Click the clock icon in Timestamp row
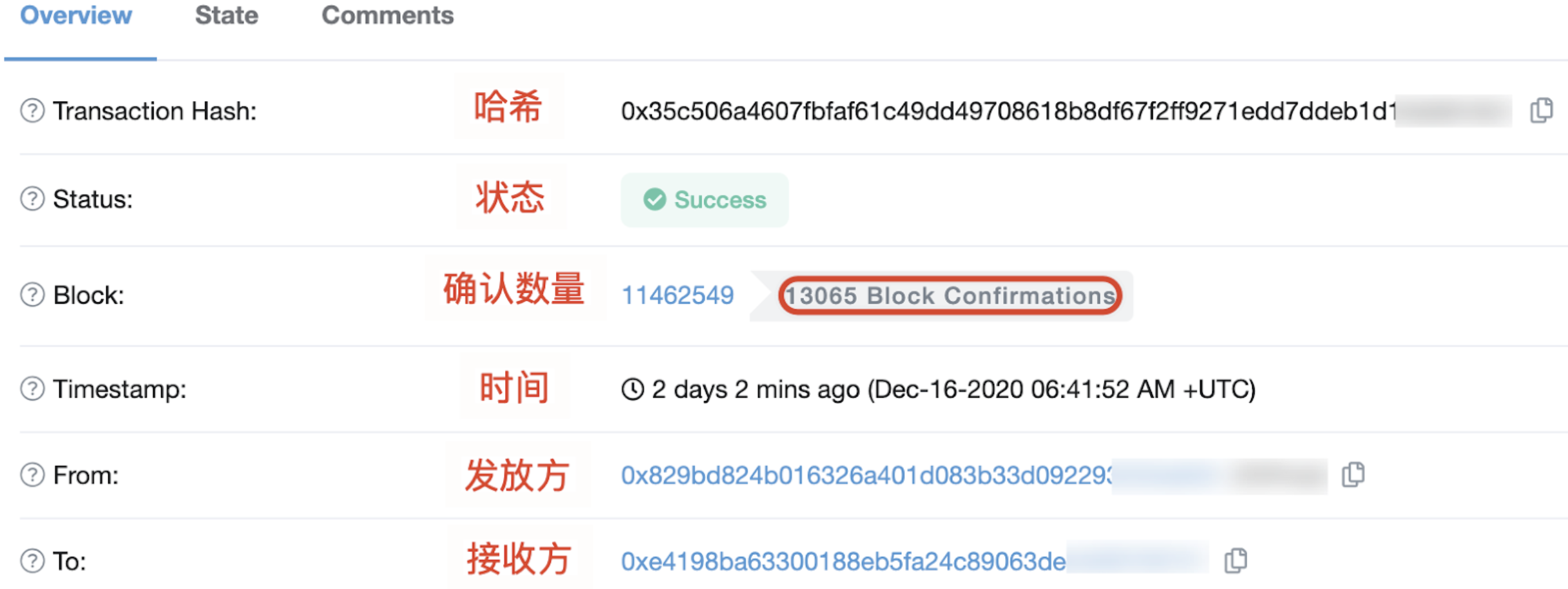The image size is (1568, 589). (633, 389)
